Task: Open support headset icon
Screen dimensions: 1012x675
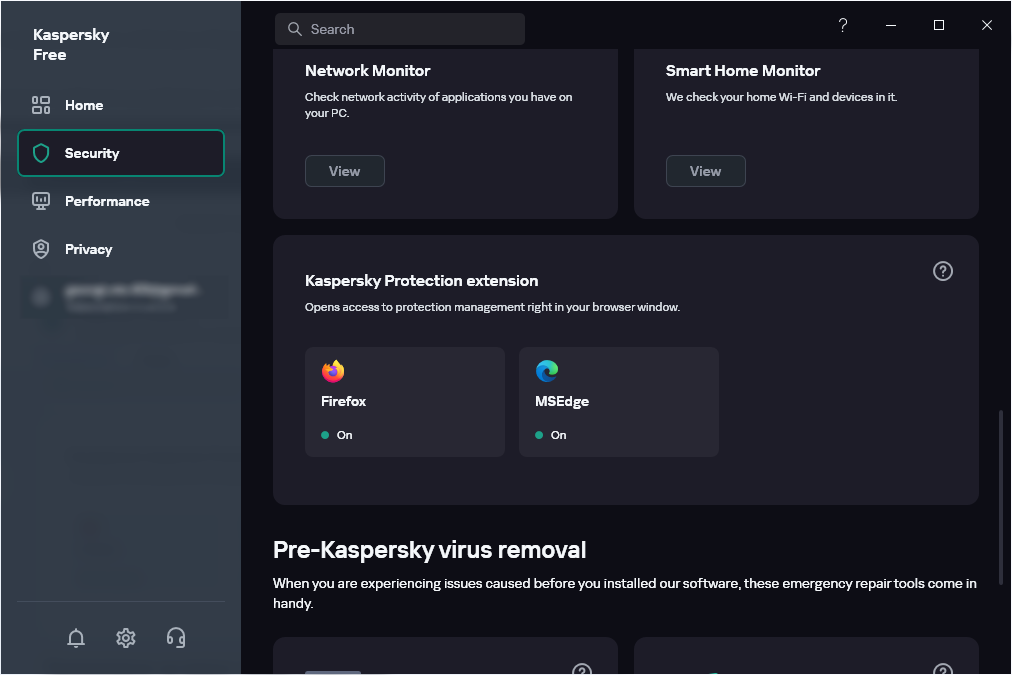Action: pyautogui.click(x=176, y=638)
